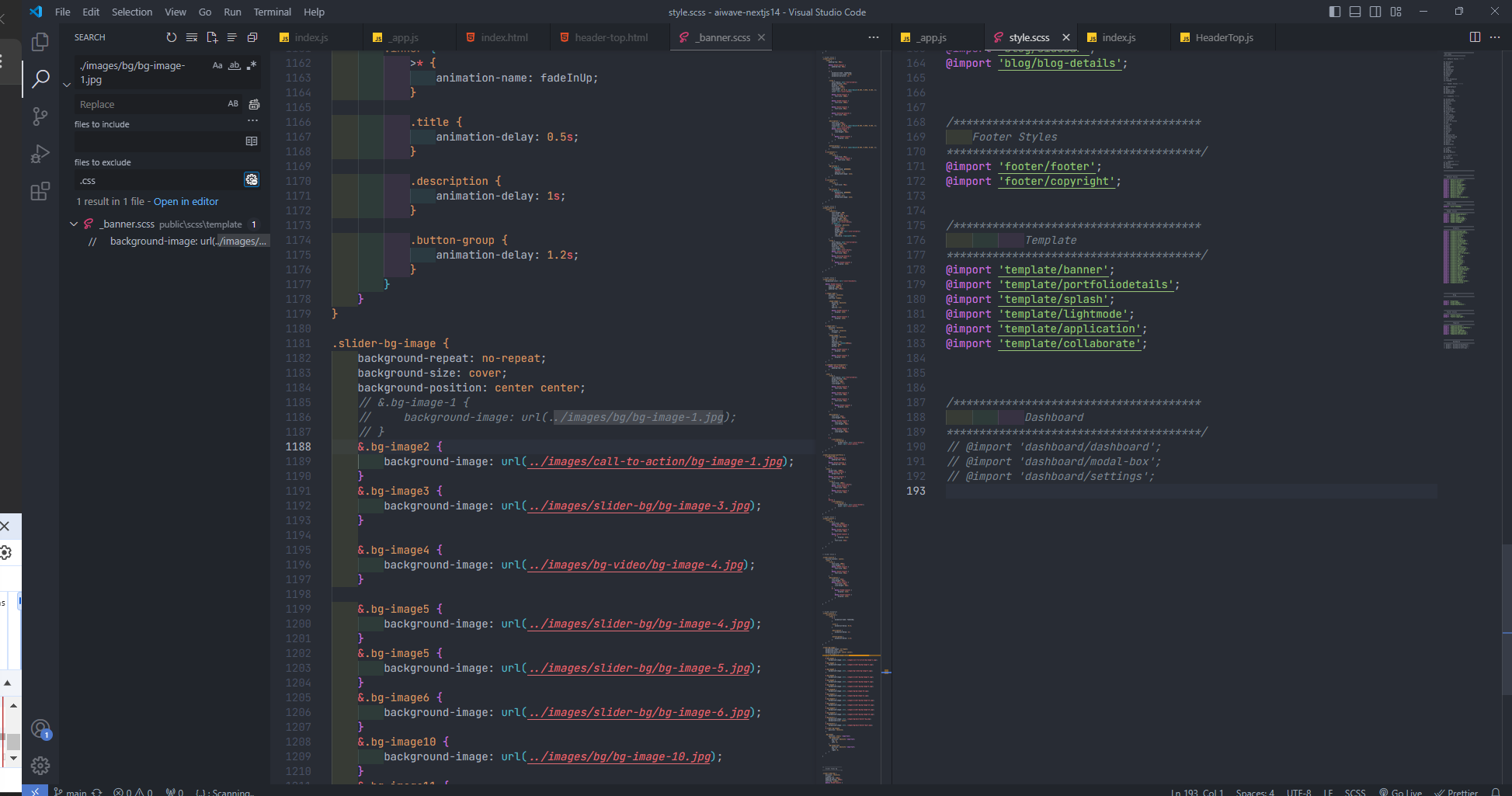Split the right editor group
This screenshot has height=796, width=1512.
click(1475, 37)
